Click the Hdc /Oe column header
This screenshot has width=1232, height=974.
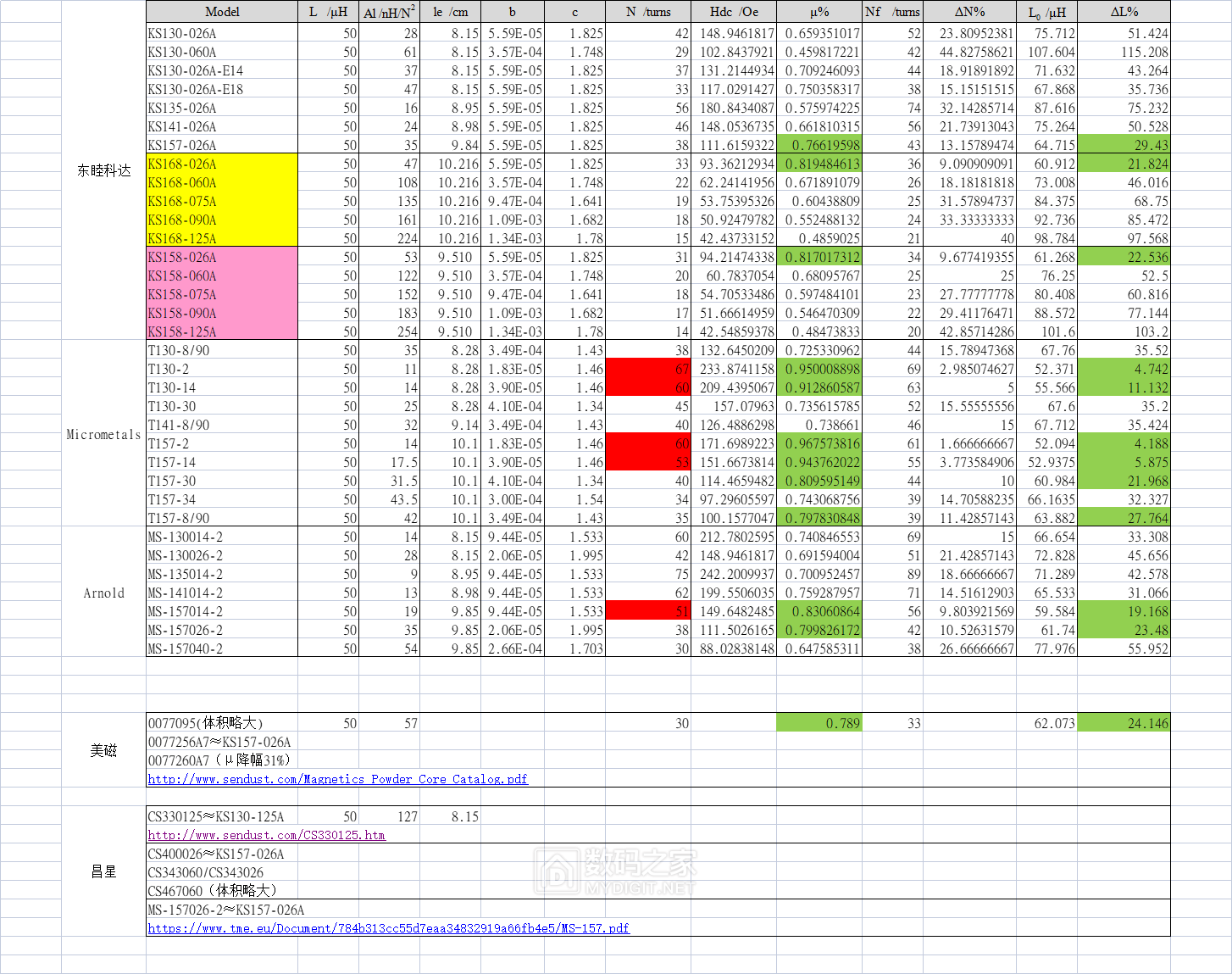(734, 12)
